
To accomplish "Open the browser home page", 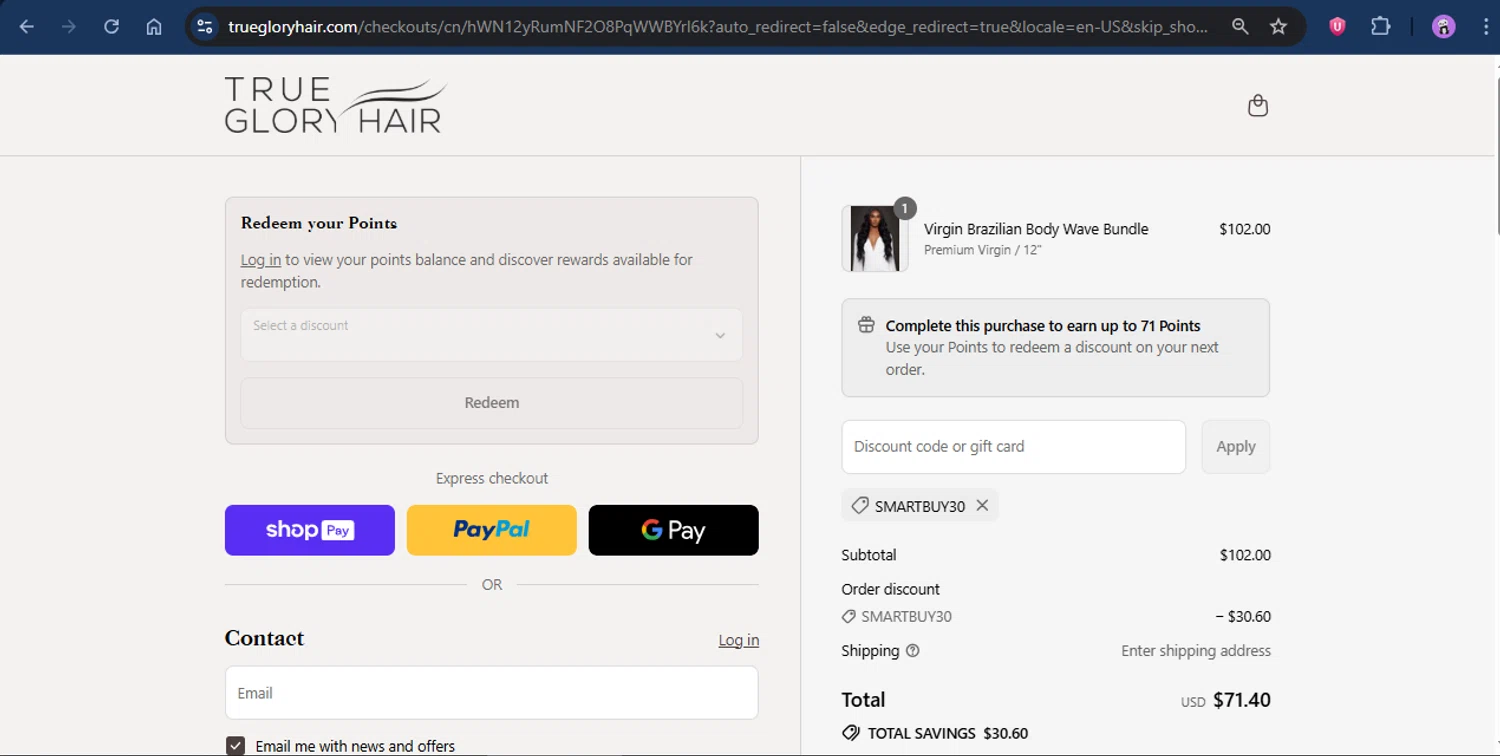I will (154, 27).
